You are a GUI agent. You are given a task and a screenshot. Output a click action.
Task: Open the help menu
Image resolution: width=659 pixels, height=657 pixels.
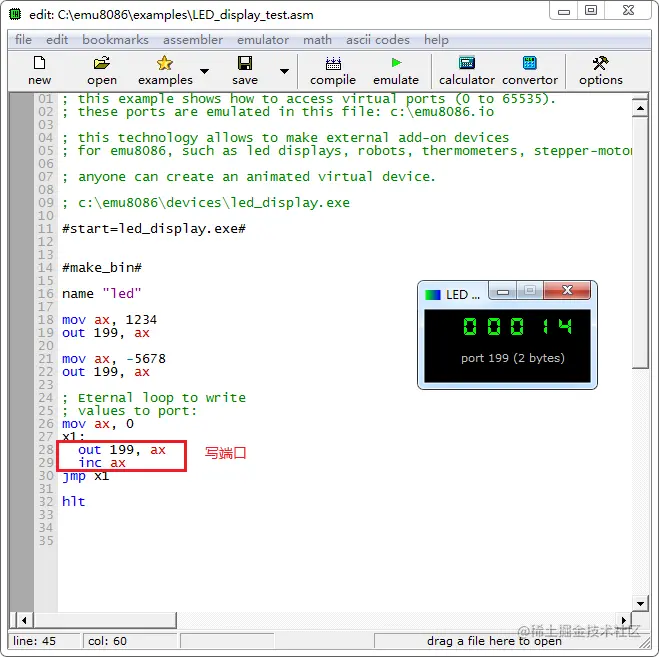coord(436,40)
